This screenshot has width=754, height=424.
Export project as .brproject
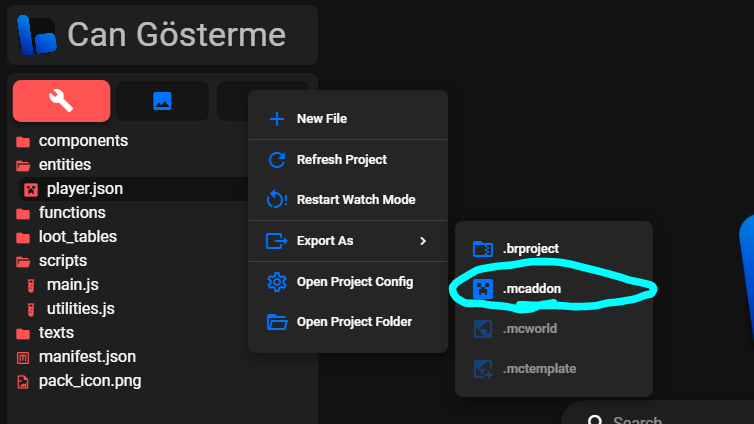pos(530,249)
